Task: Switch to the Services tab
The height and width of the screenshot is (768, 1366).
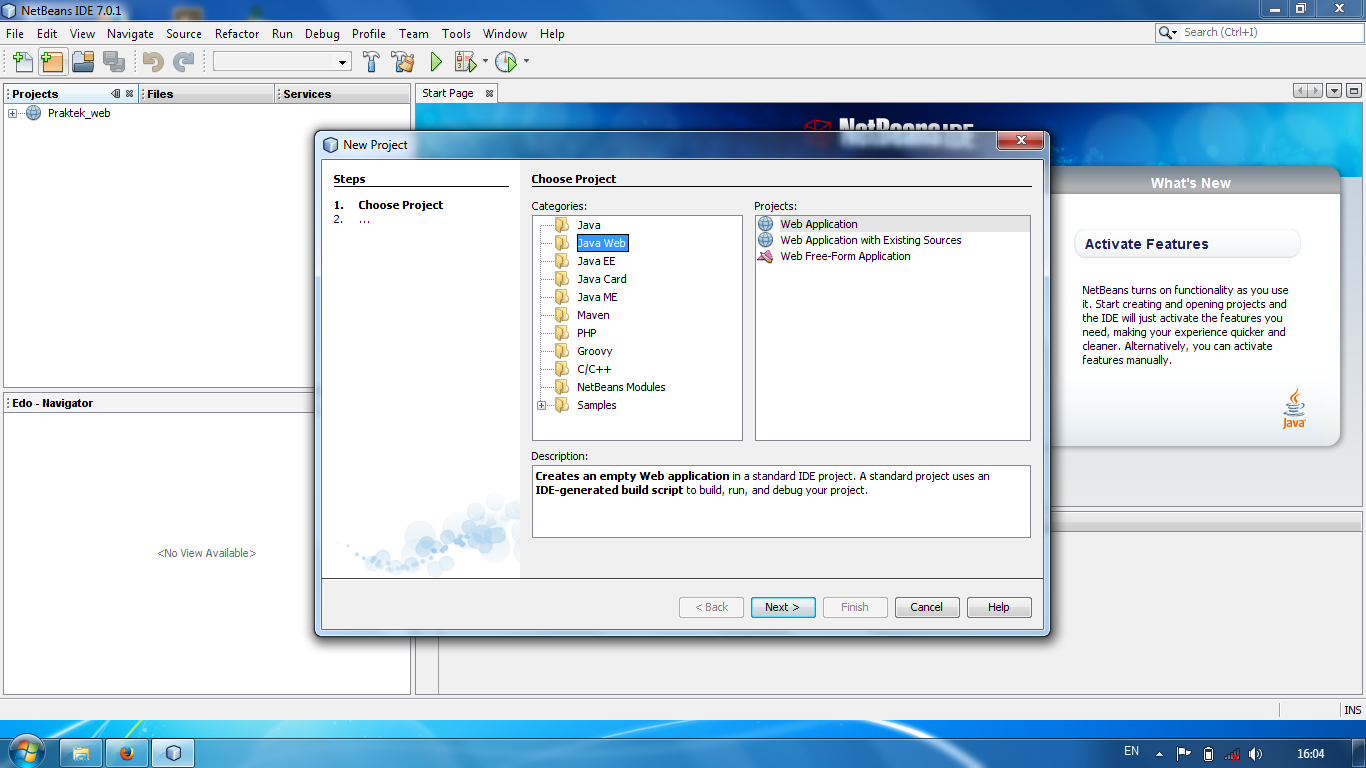Action: [x=343, y=94]
